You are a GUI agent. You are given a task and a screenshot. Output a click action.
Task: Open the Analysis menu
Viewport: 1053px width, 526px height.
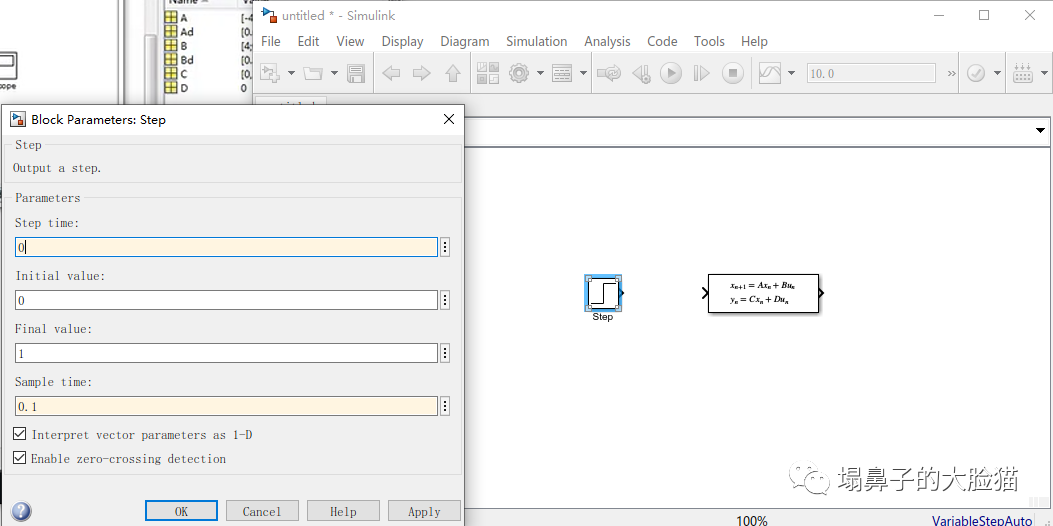607,41
